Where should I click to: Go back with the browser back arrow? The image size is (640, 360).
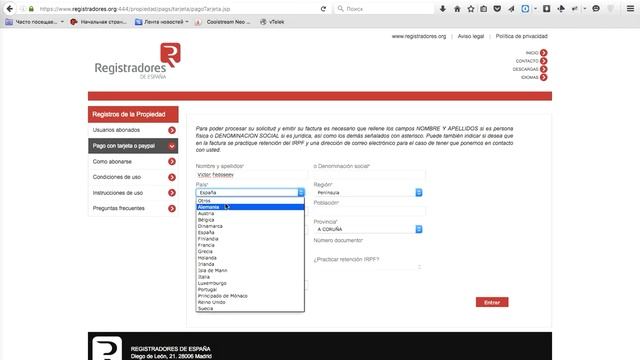tap(9, 9)
